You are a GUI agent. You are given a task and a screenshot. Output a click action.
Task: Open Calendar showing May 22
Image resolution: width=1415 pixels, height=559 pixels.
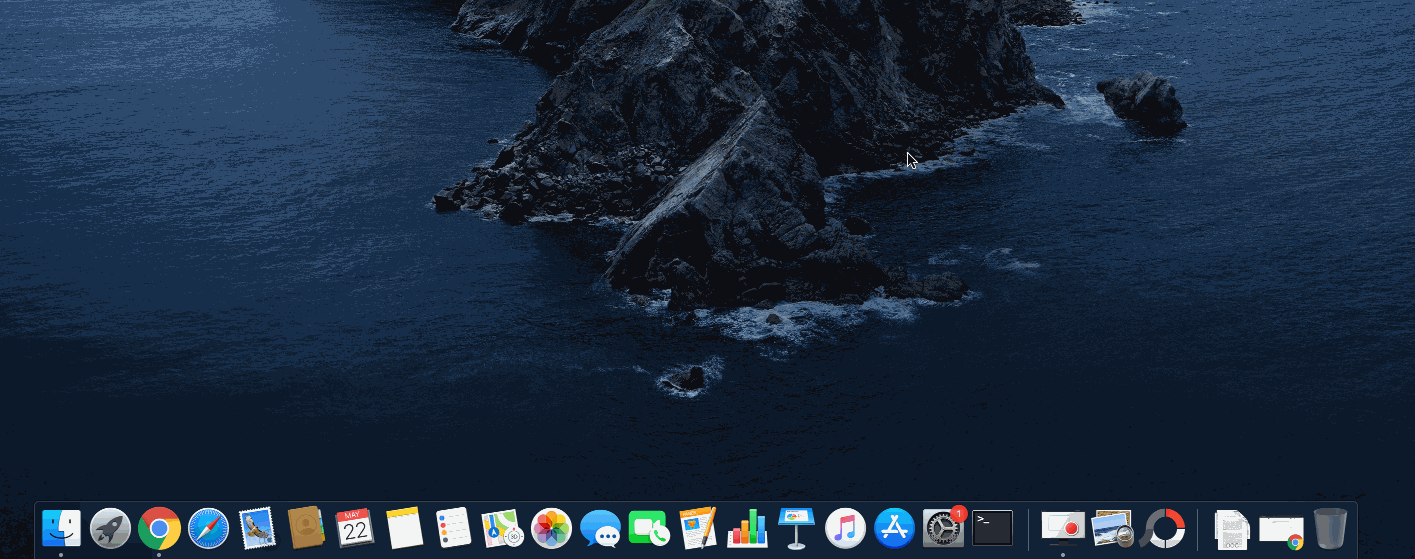click(355, 528)
